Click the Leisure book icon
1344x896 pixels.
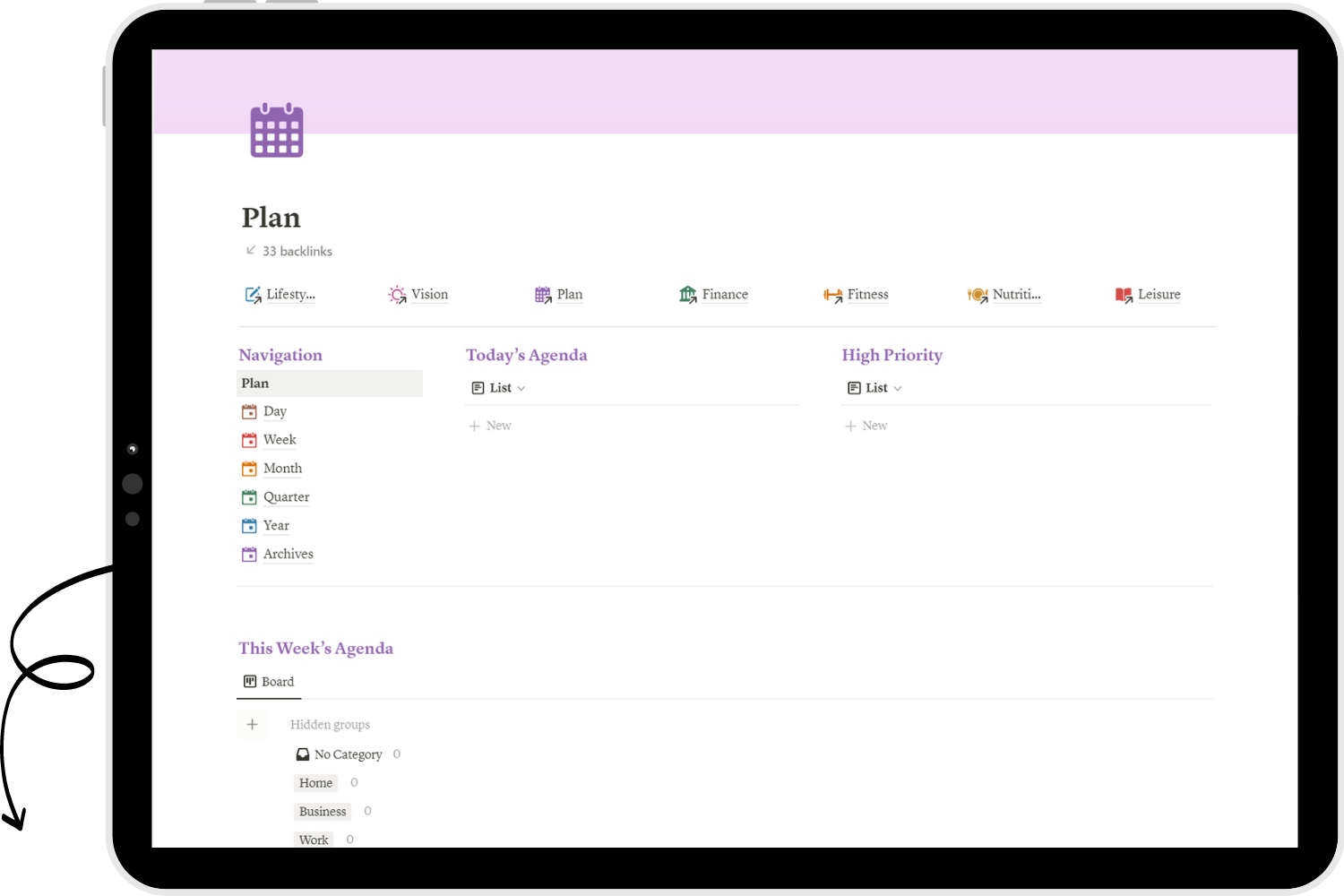pos(1124,295)
